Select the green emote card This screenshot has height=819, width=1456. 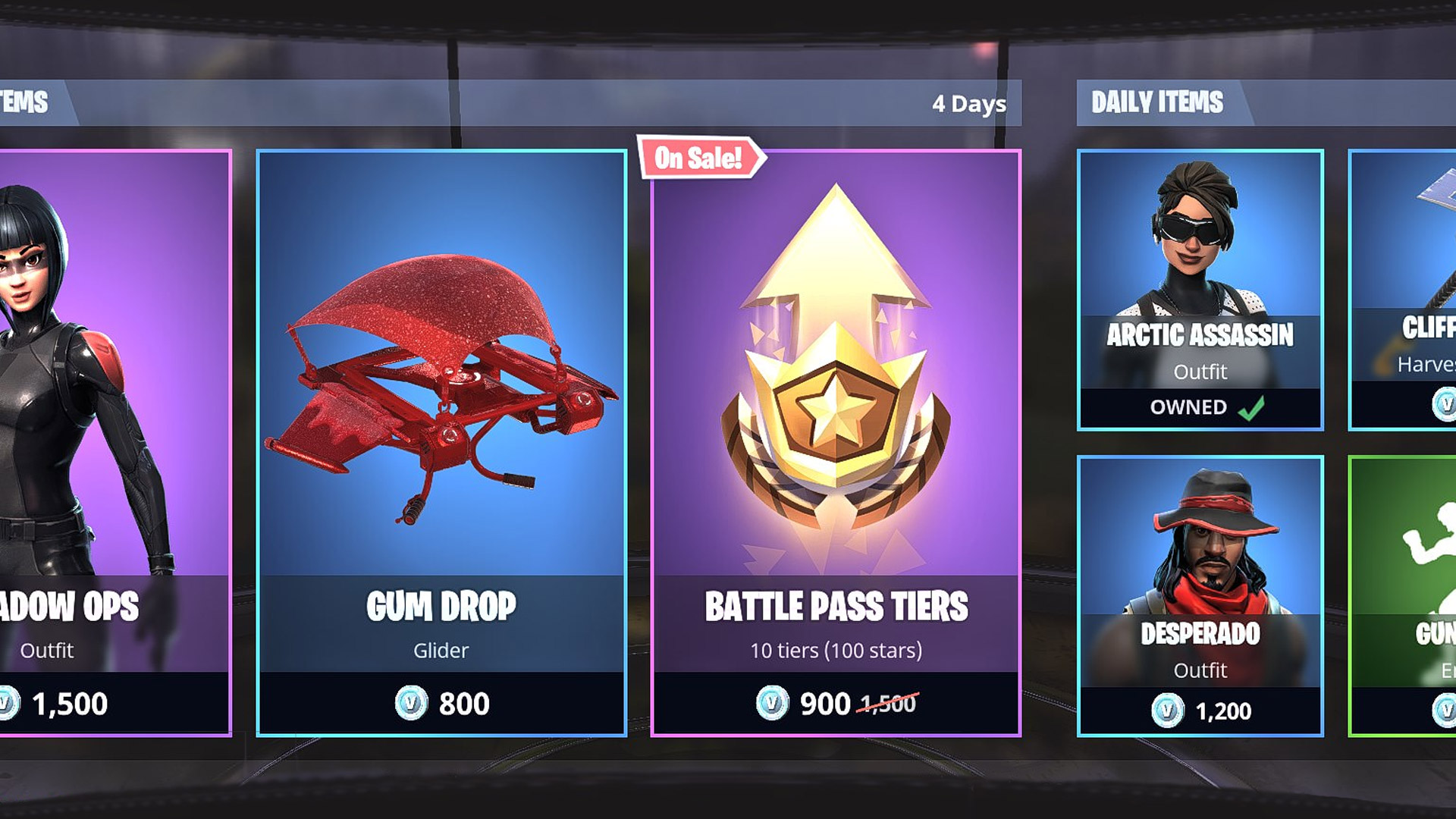(1402, 596)
